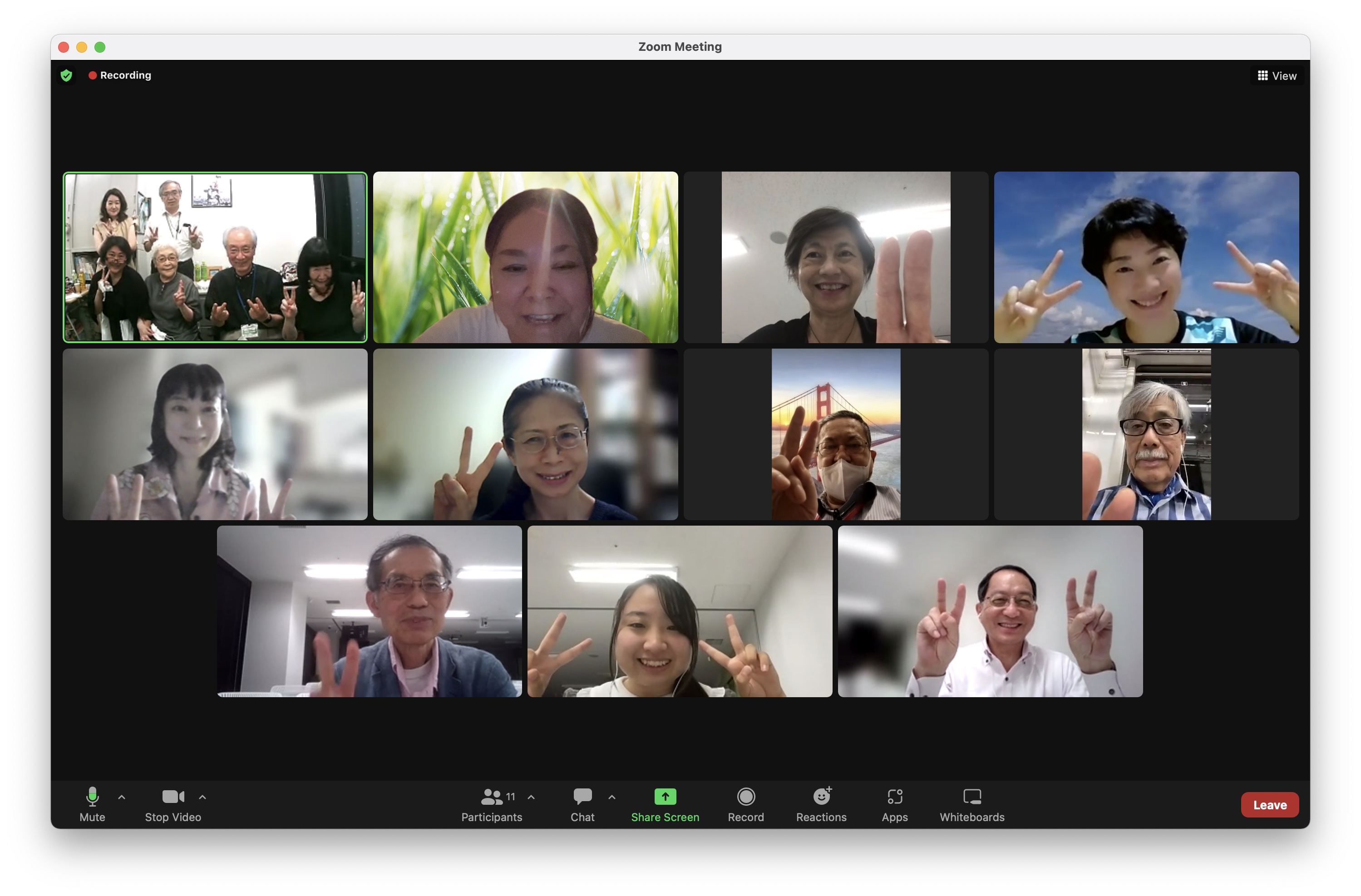The height and width of the screenshot is (896, 1361).
Task: Close the Zoom Meeting window
Action: coord(64,47)
